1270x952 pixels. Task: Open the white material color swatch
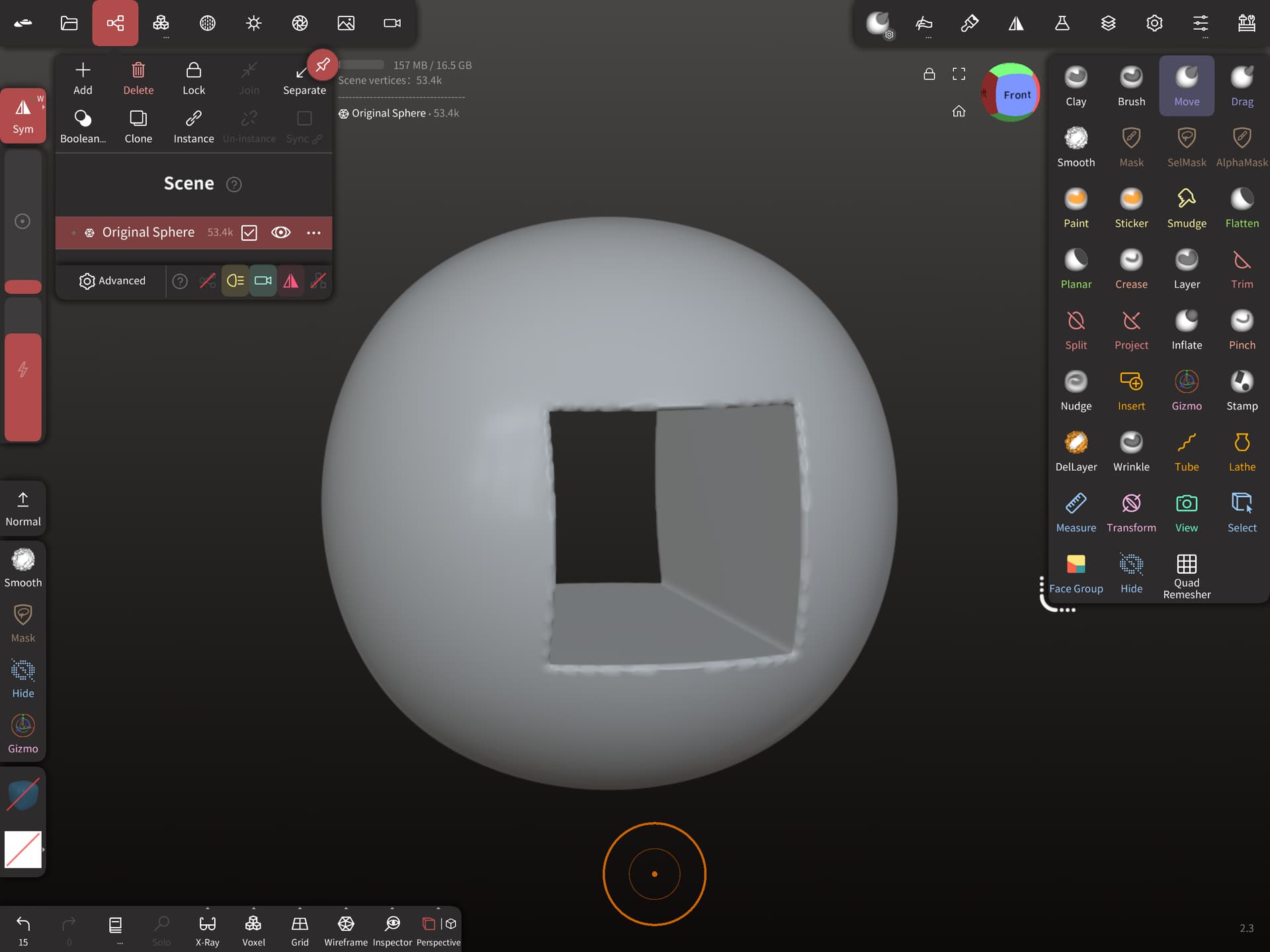tap(23, 849)
